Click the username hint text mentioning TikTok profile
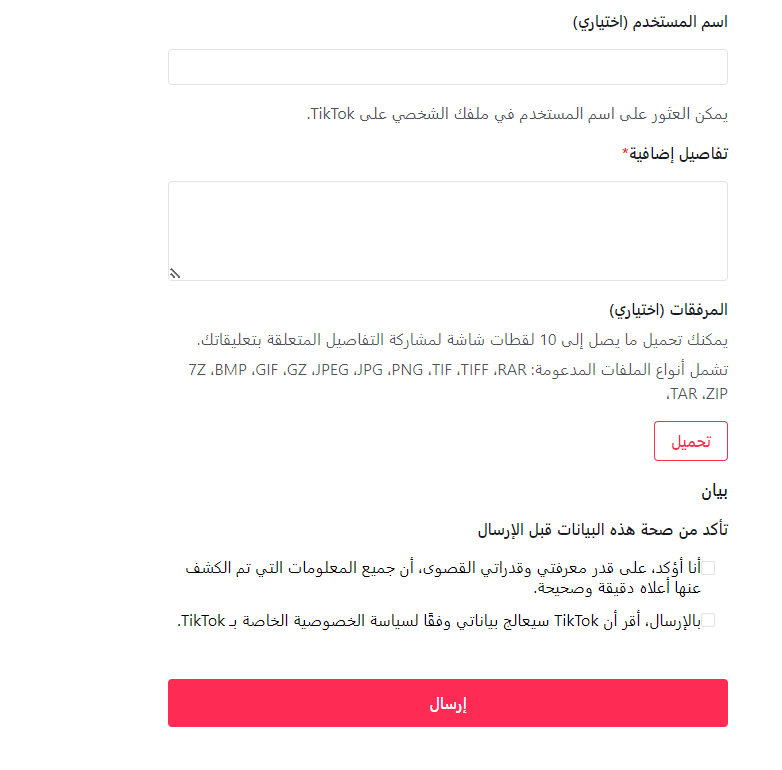Viewport: 782px width, 770px height. pyautogui.click(x=517, y=114)
